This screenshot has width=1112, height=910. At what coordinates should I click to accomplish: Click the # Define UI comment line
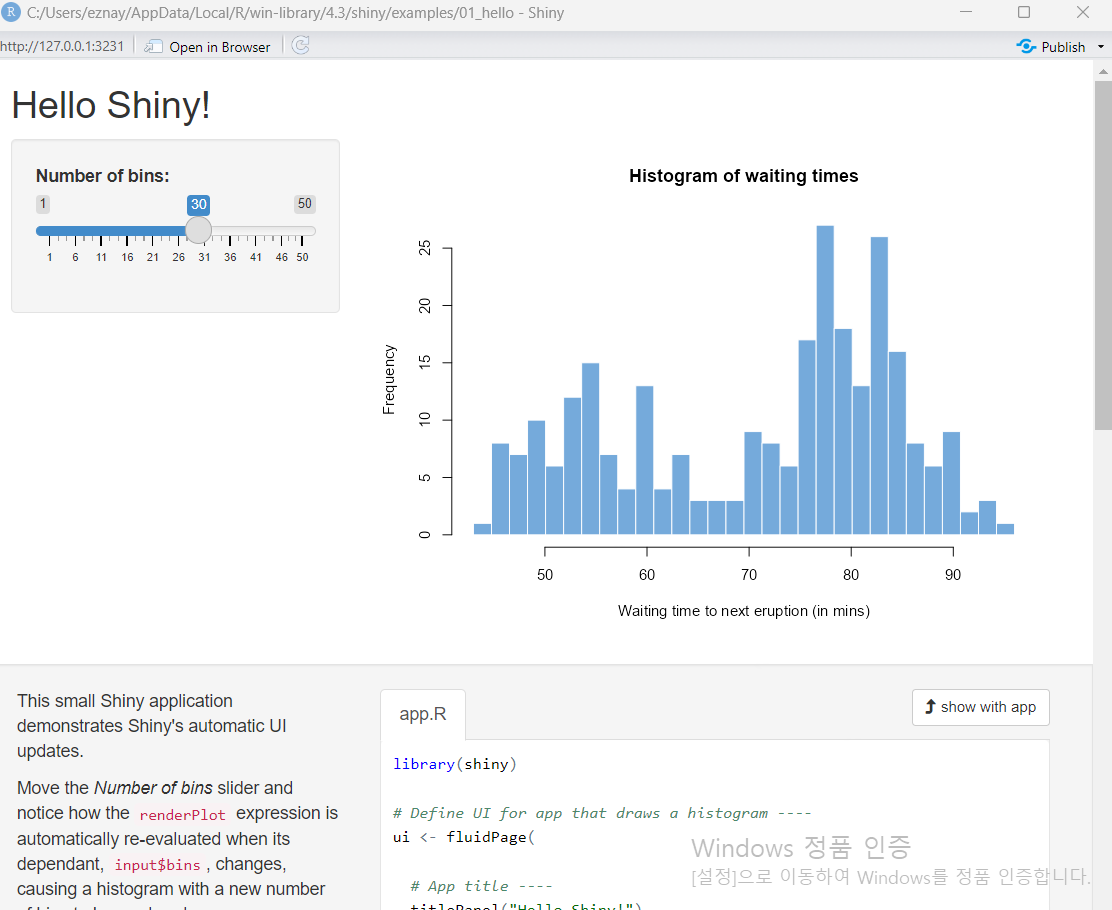coord(602,813)
